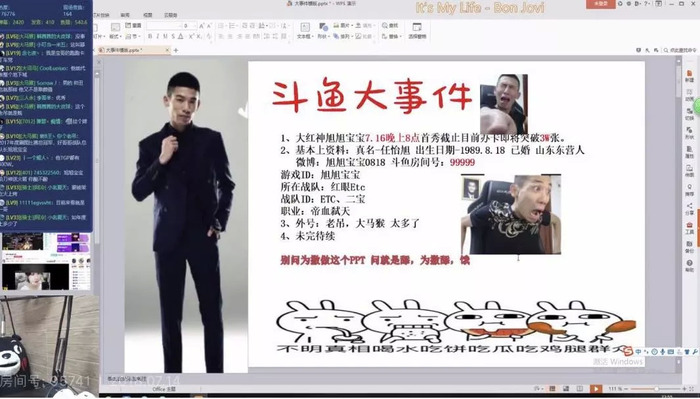Start the slideshow with the orange play button

coord(595,389)
